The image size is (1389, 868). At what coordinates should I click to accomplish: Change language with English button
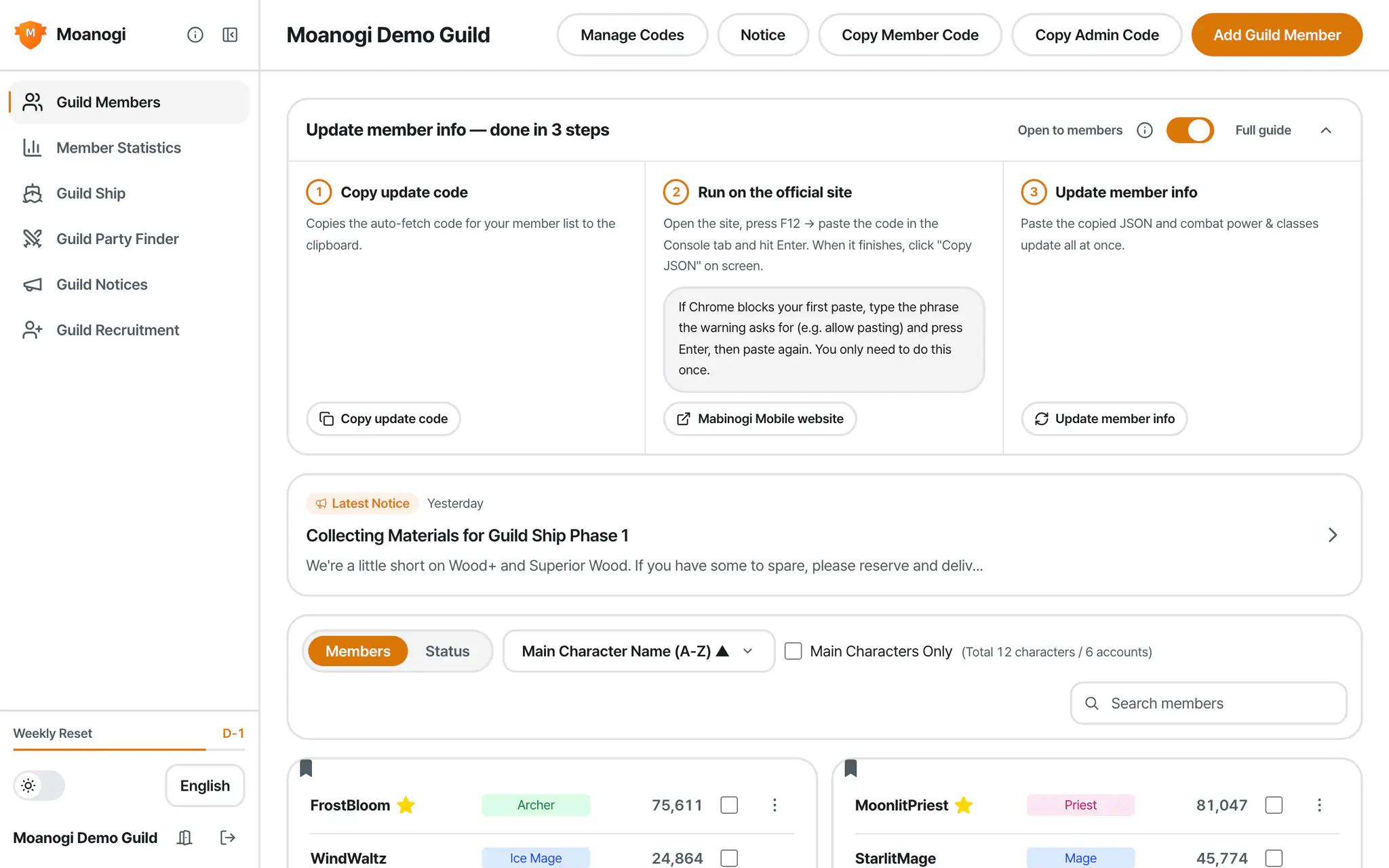coord(205,785)
